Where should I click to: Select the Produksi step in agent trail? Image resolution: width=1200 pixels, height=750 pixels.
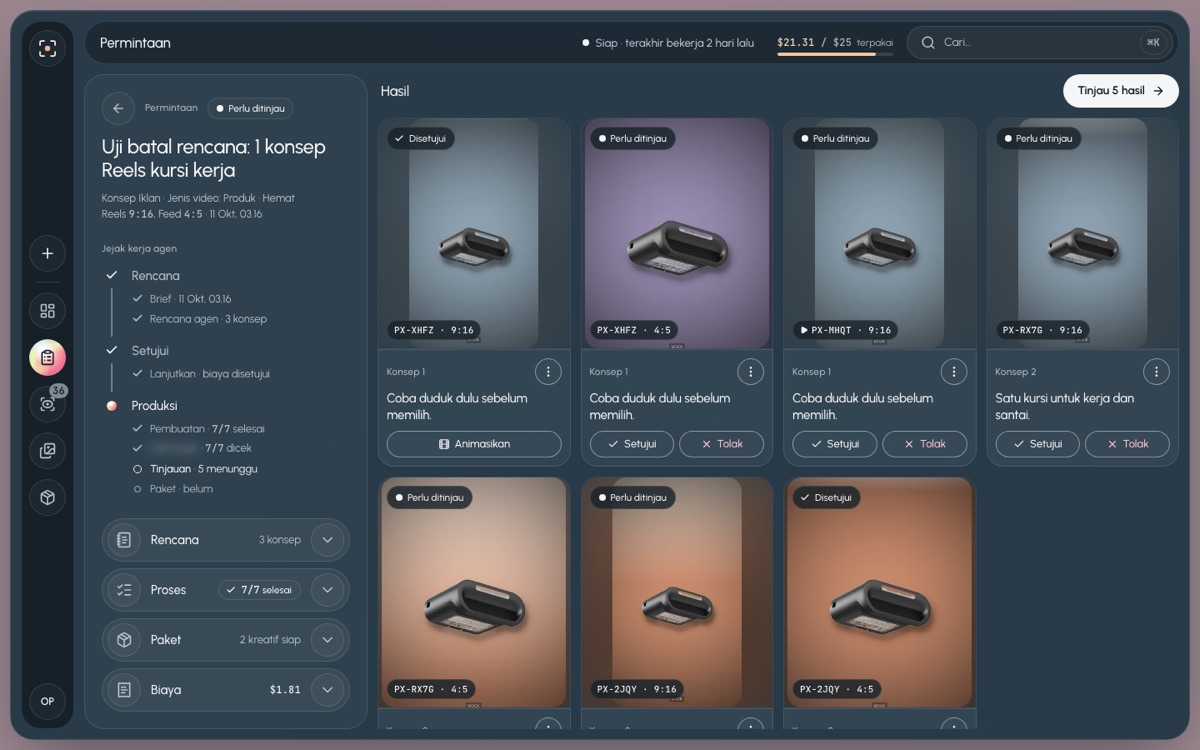[x=154, y=406]
